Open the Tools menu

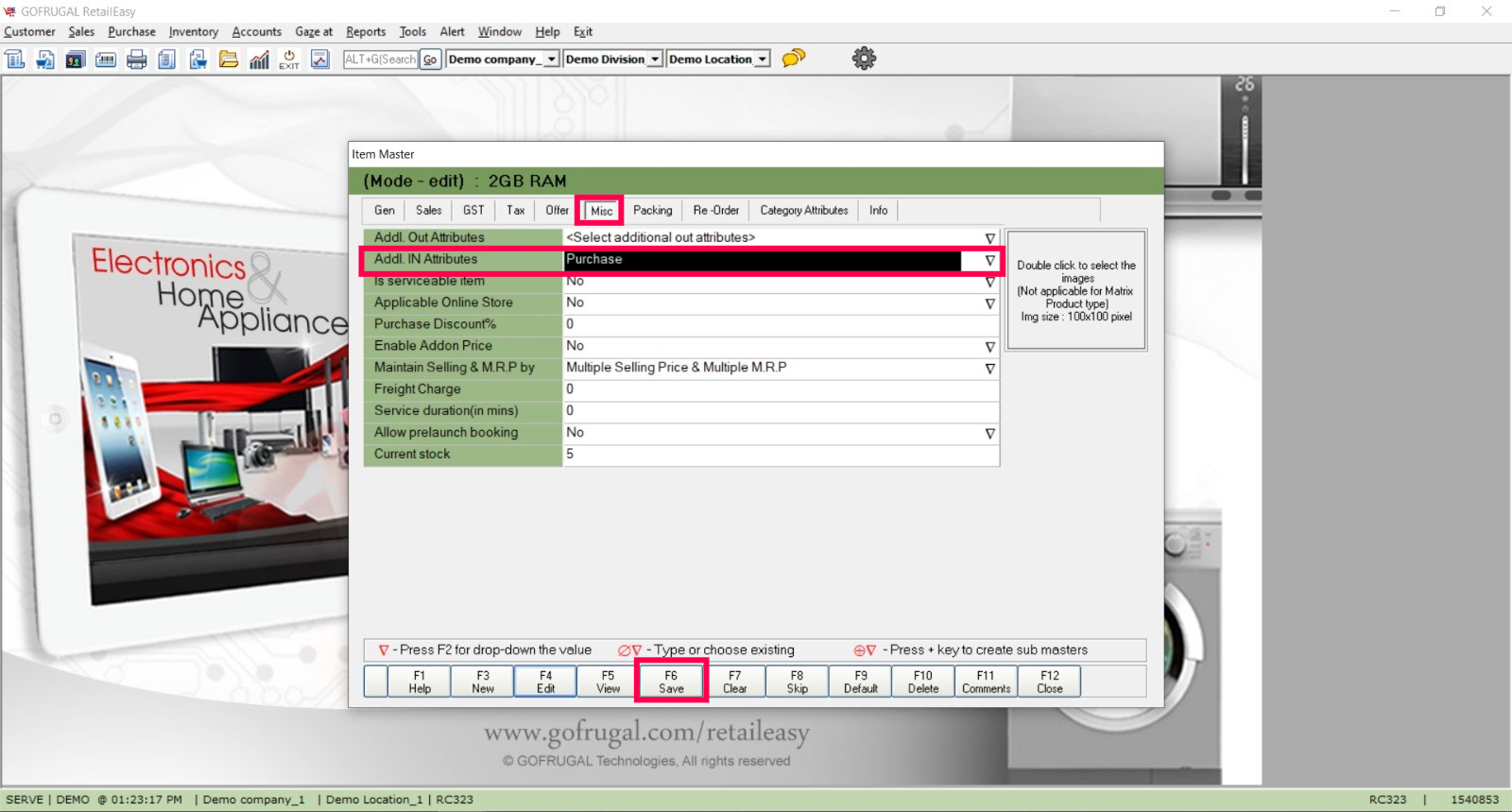(x=413, y=32)
